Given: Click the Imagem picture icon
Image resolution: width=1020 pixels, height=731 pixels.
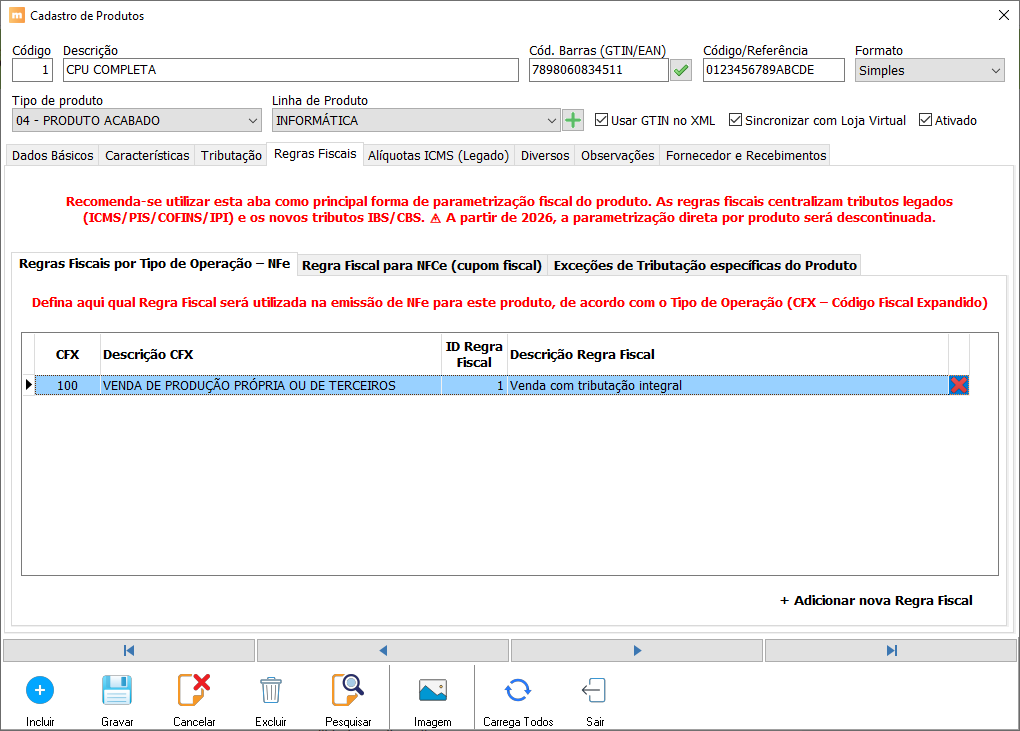Looking at the screenshot, I should coord(432,690).
